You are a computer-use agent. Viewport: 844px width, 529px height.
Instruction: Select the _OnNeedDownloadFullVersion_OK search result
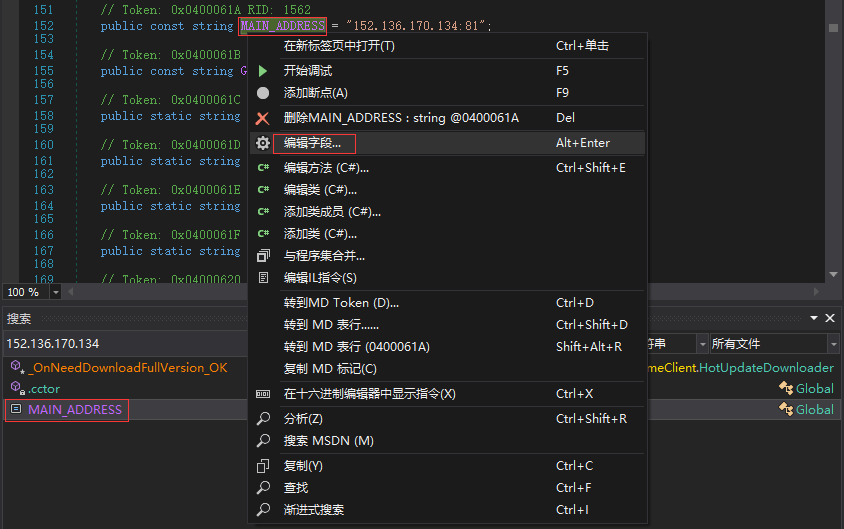pyautogui.click(x=127, y=367)
